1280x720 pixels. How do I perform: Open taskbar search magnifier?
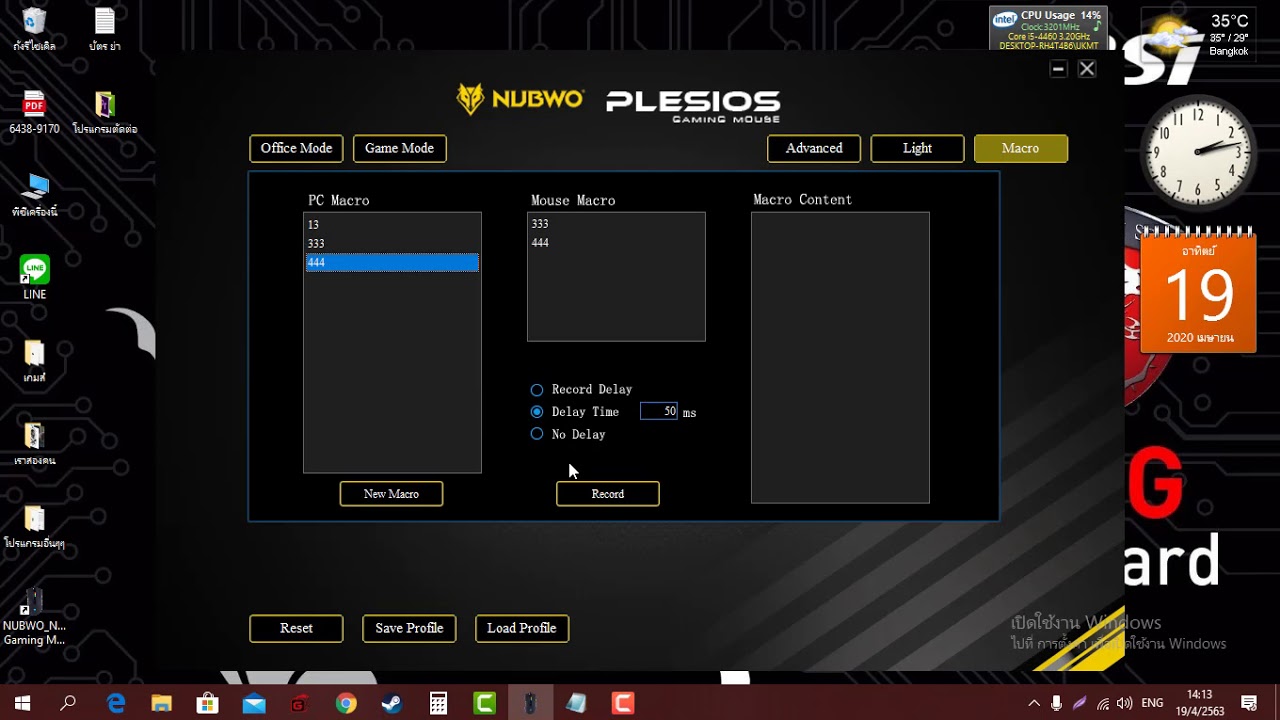[x=68, y=703]
